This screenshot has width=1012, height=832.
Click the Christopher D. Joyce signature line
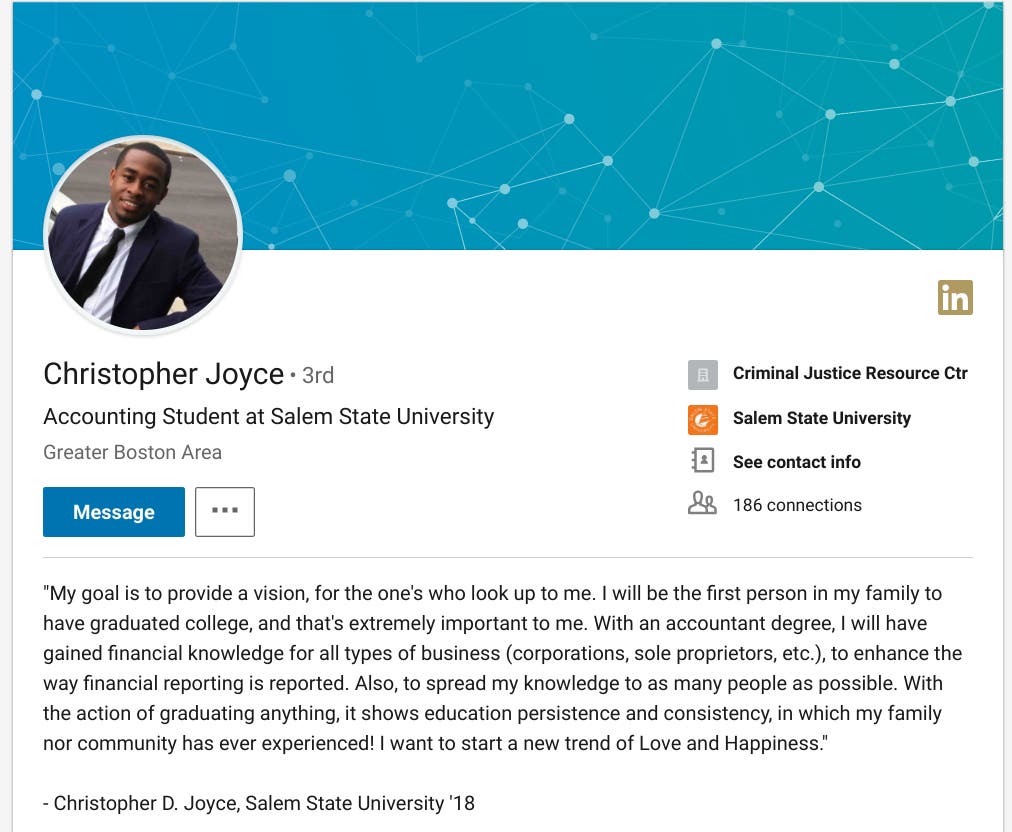tap(259, 803)
